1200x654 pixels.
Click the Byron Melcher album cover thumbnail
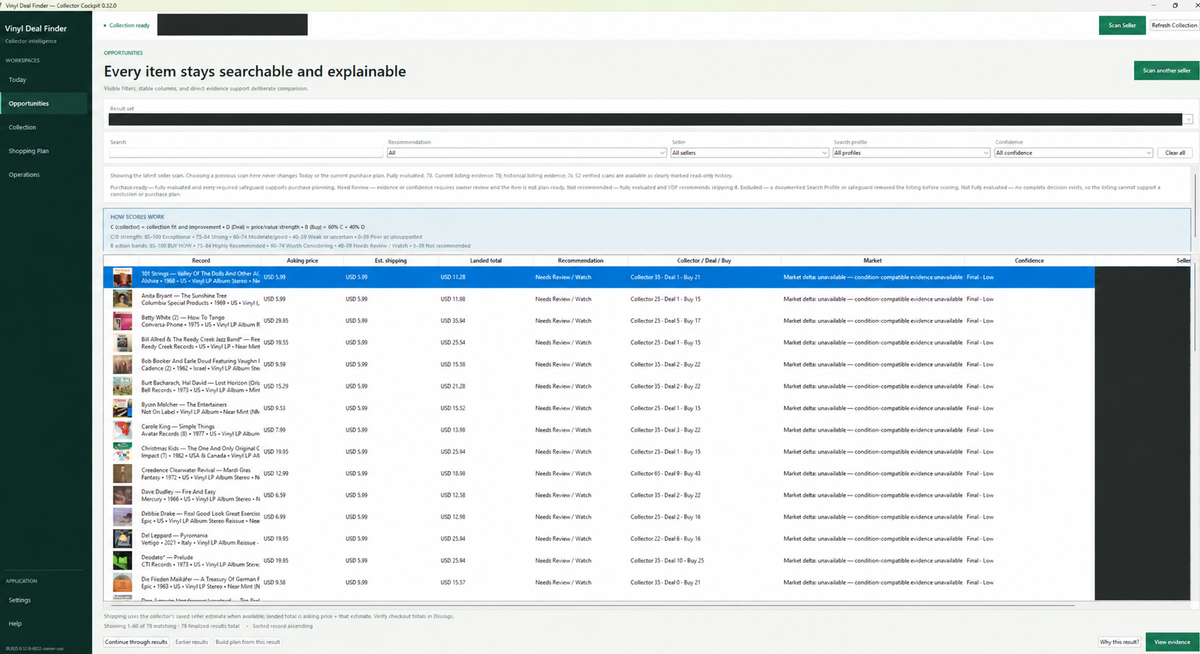tap(123, 408)
